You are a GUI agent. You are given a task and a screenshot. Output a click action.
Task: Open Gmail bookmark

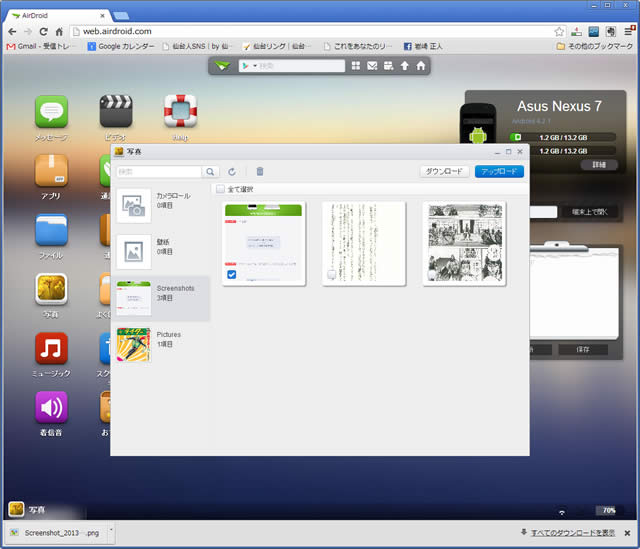click(x=41, y=46)
